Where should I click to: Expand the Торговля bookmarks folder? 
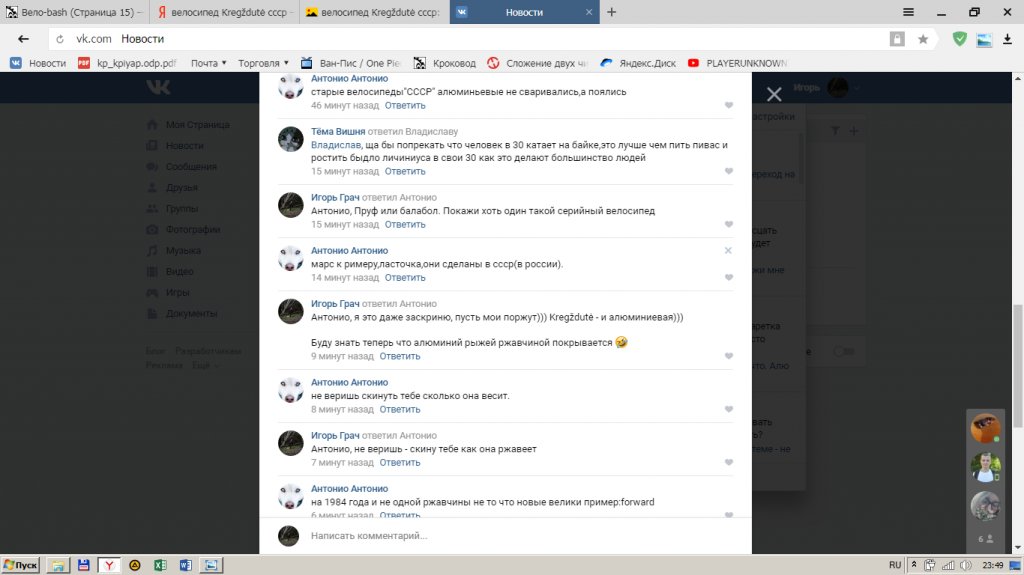click(266, 63)
